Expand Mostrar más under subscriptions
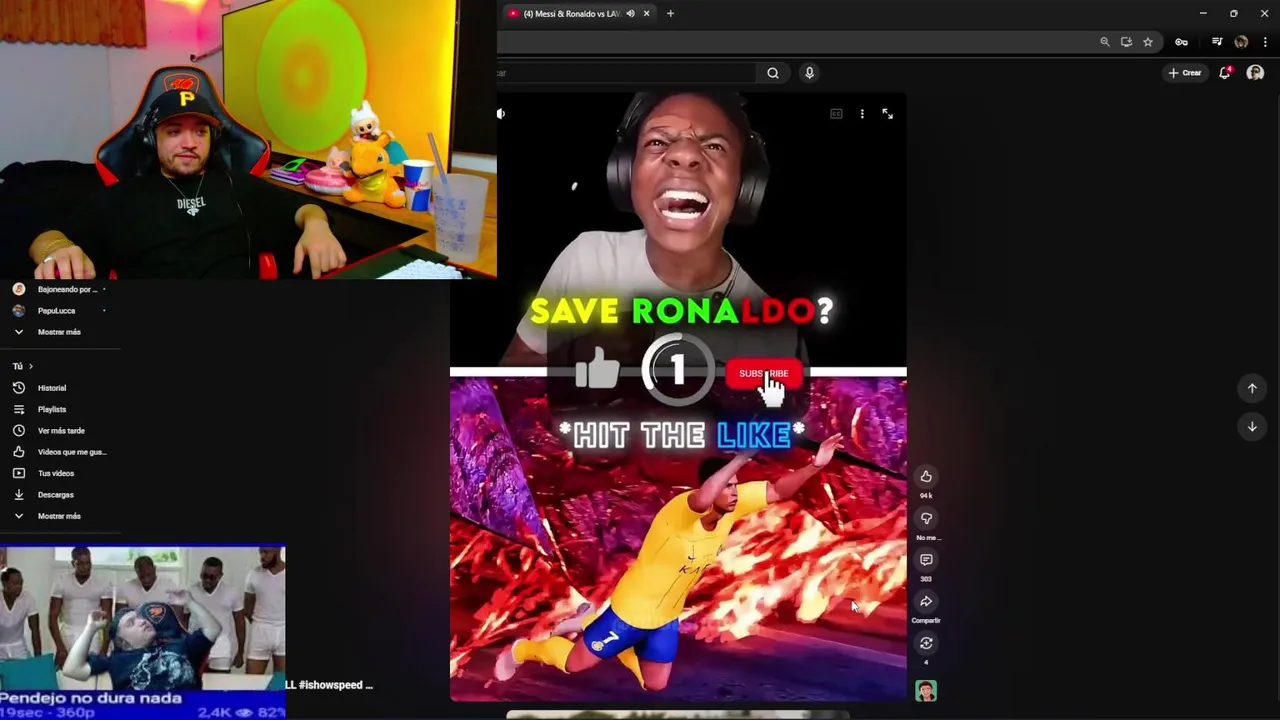The width and height of the screenshot is (1280, 720). (60, 332)
